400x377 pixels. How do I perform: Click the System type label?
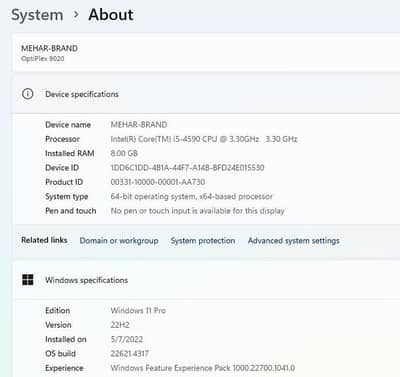(67, 197)
